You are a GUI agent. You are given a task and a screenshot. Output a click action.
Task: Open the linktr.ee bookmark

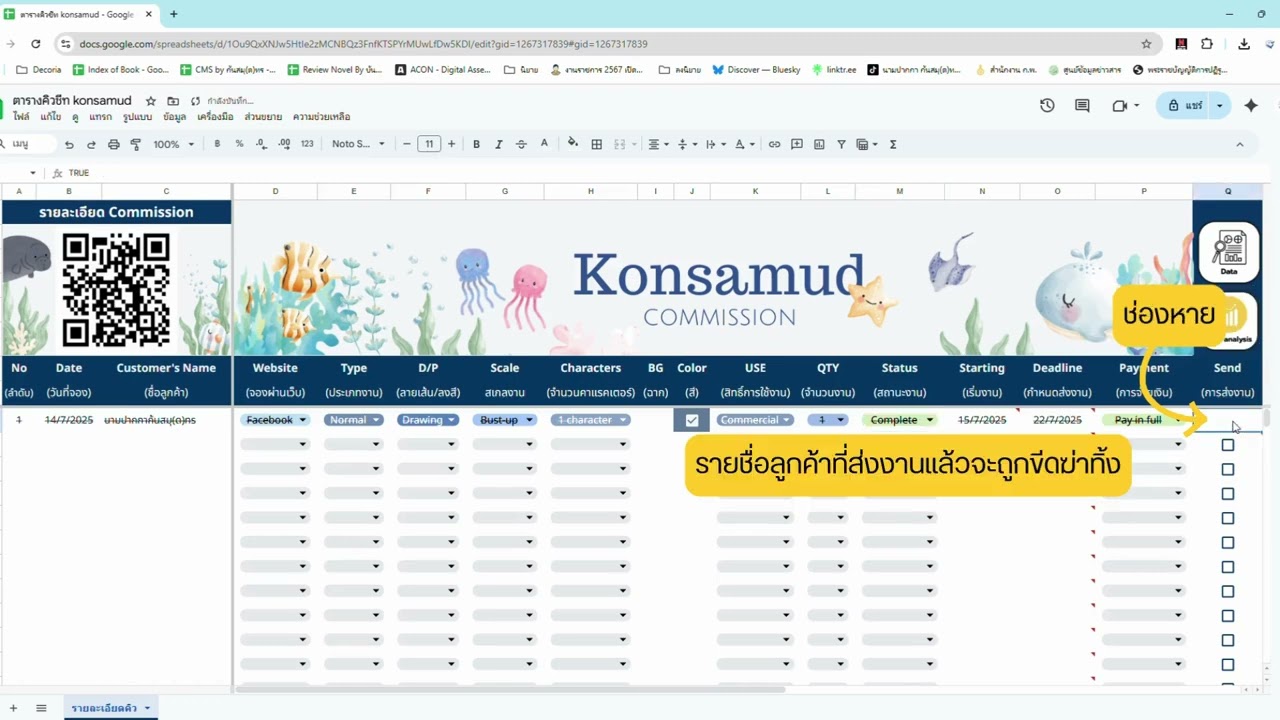tap(834, 70)
